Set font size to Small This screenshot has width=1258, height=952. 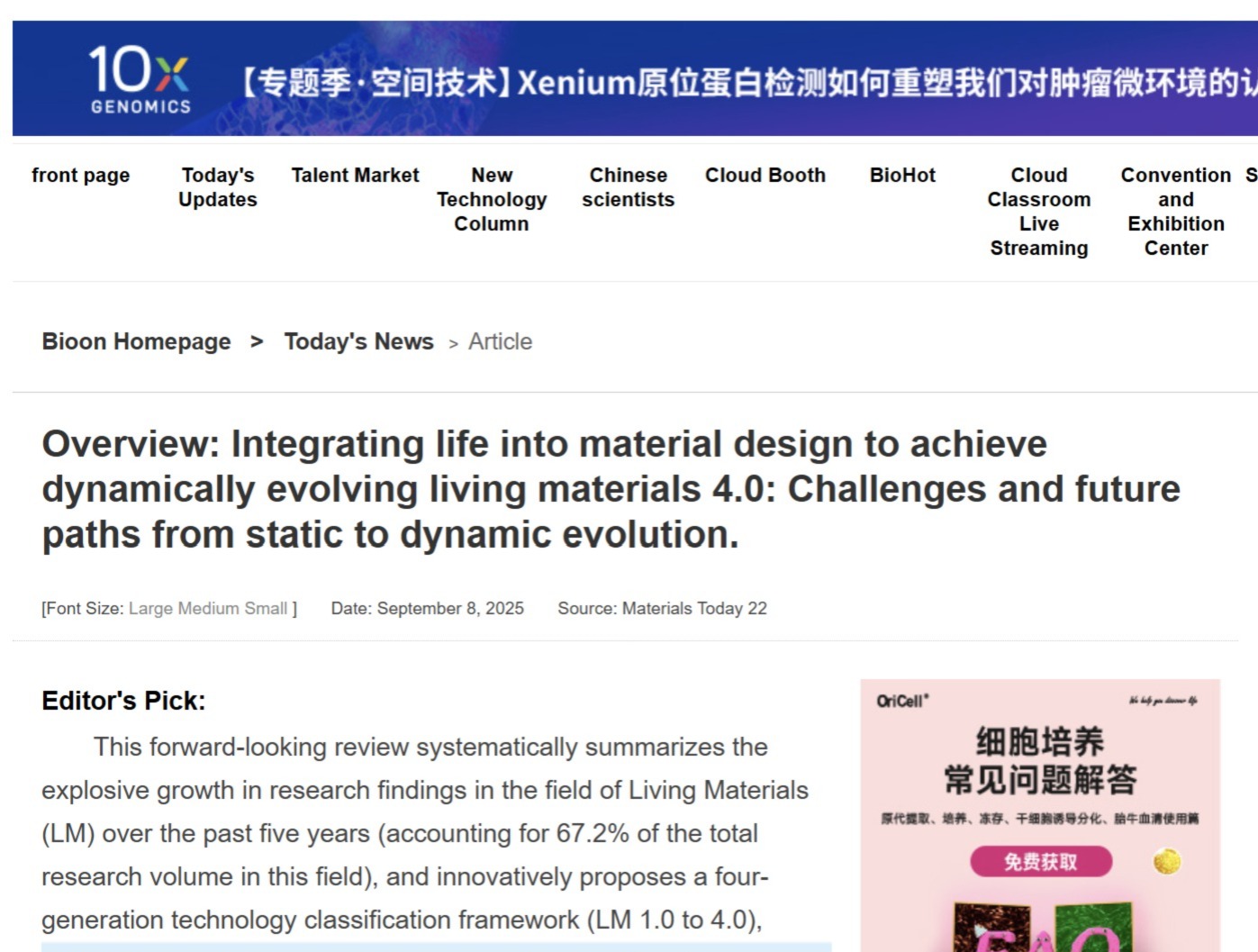(266, 609)
